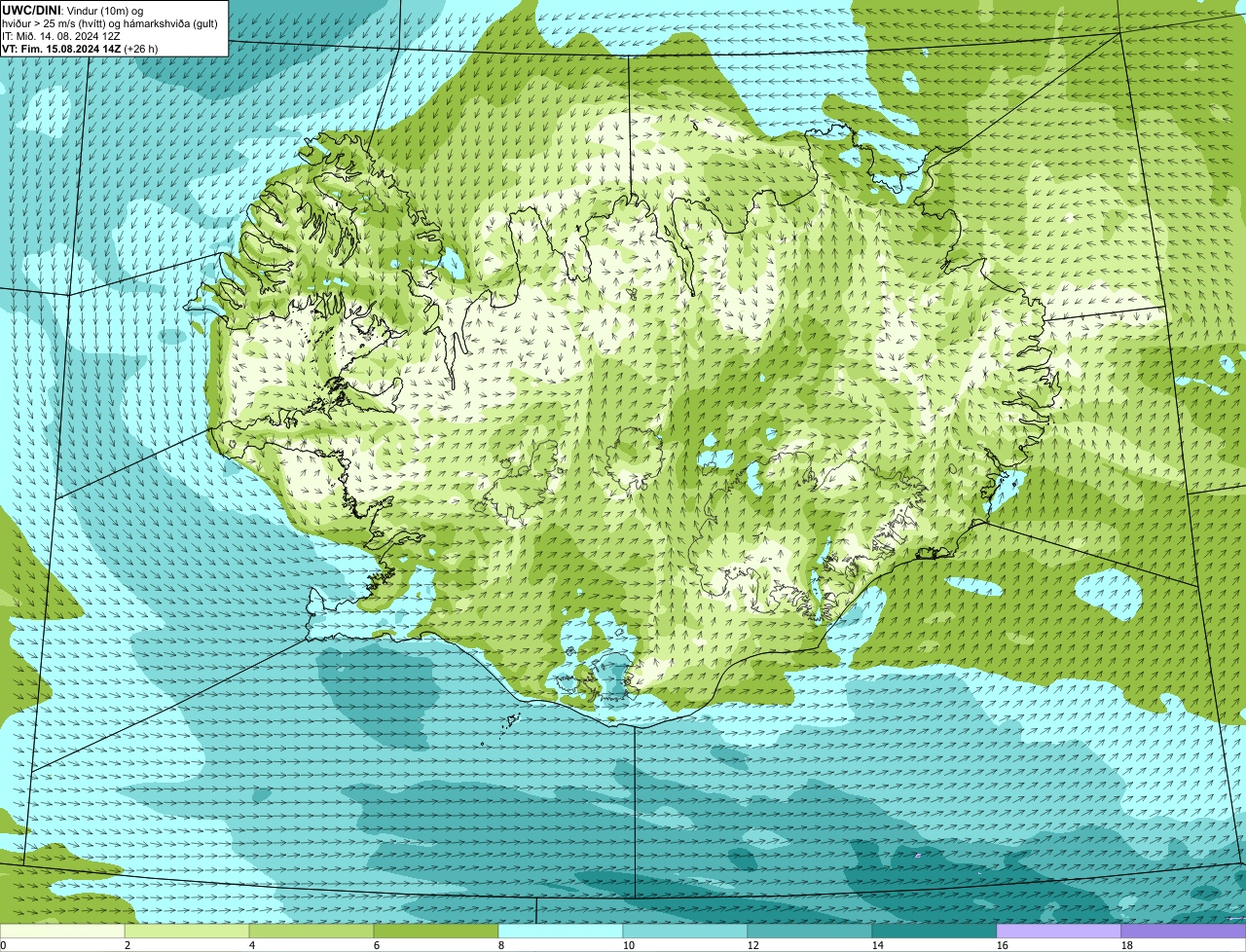Image resolution: width=1246 pixels, height=952 pixels.
Task: Click the '8' value on the legend scale
Action: (x=501, y=945)
